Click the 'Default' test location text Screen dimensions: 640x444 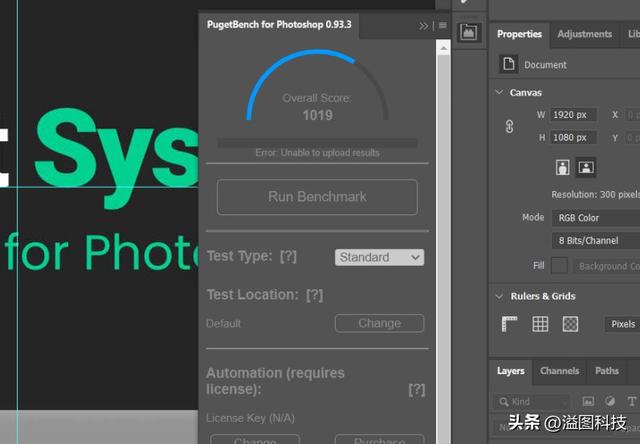pyautogui.click(x=223, y=324)
